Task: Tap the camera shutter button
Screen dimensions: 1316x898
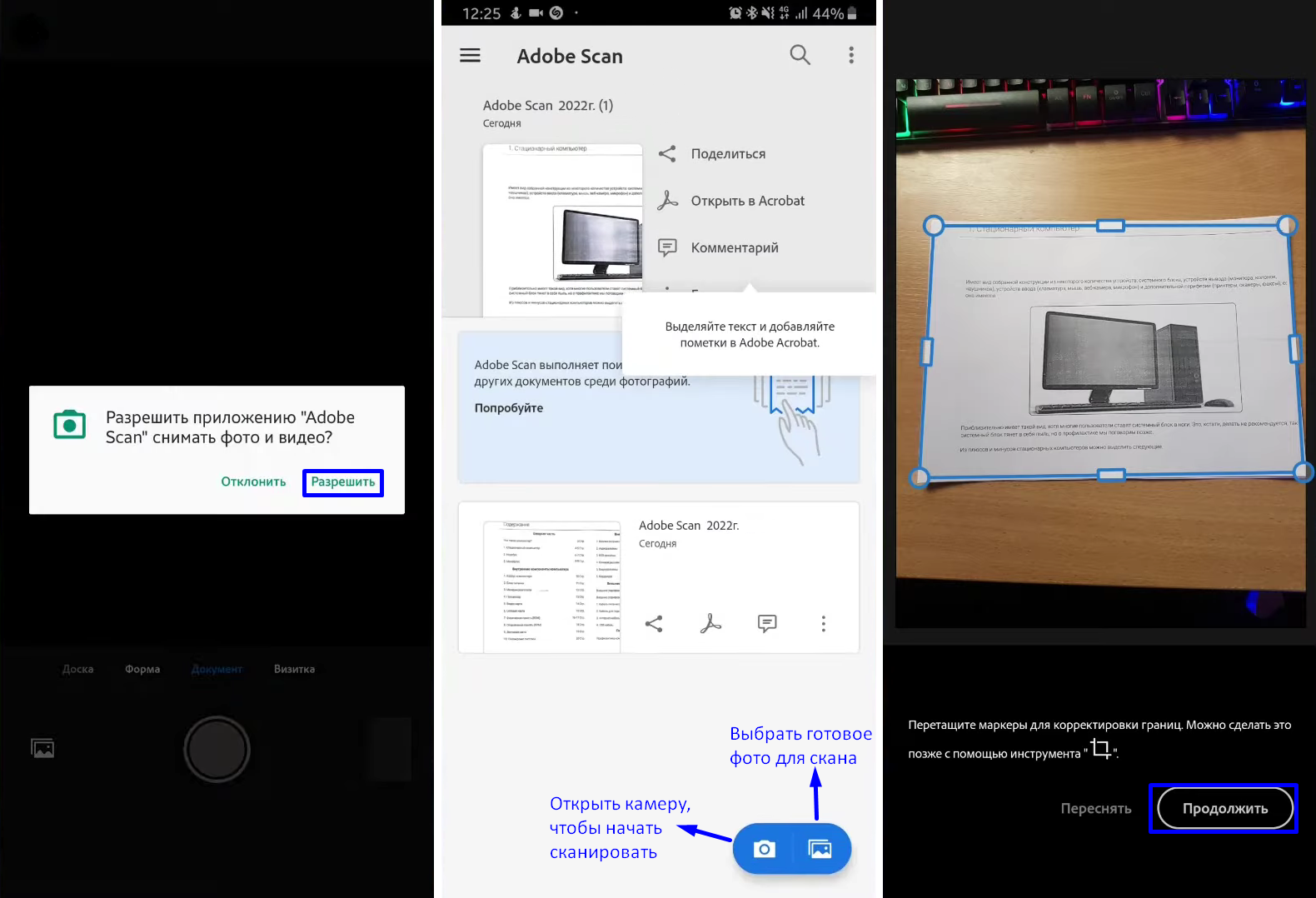Action: point(217,750)
